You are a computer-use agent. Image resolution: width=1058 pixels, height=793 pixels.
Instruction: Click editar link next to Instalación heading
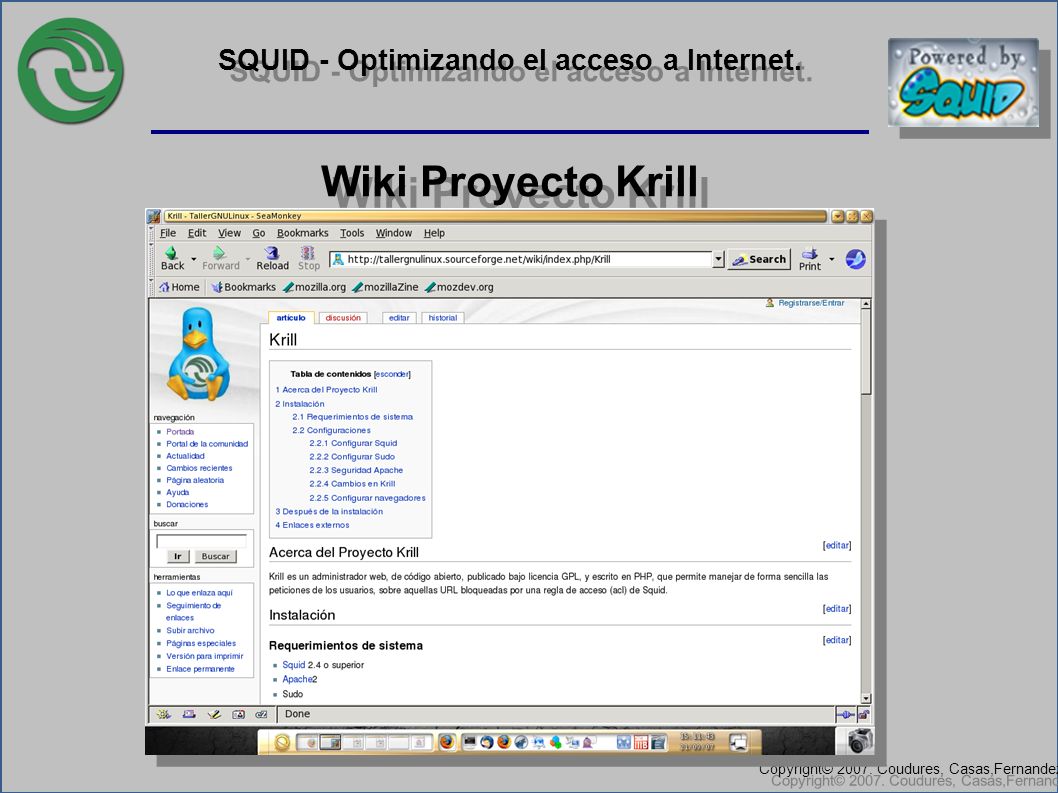click(x=837, y=609)
